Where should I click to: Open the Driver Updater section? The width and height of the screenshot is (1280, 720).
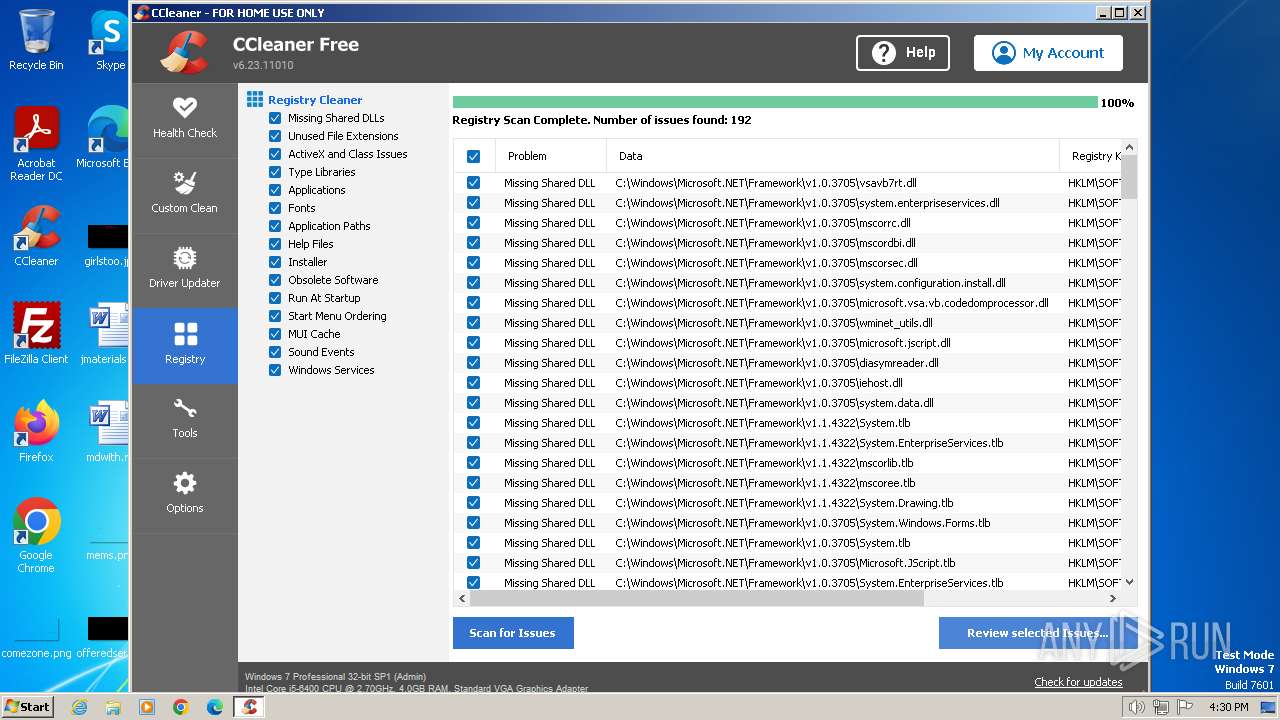(185, 269)
